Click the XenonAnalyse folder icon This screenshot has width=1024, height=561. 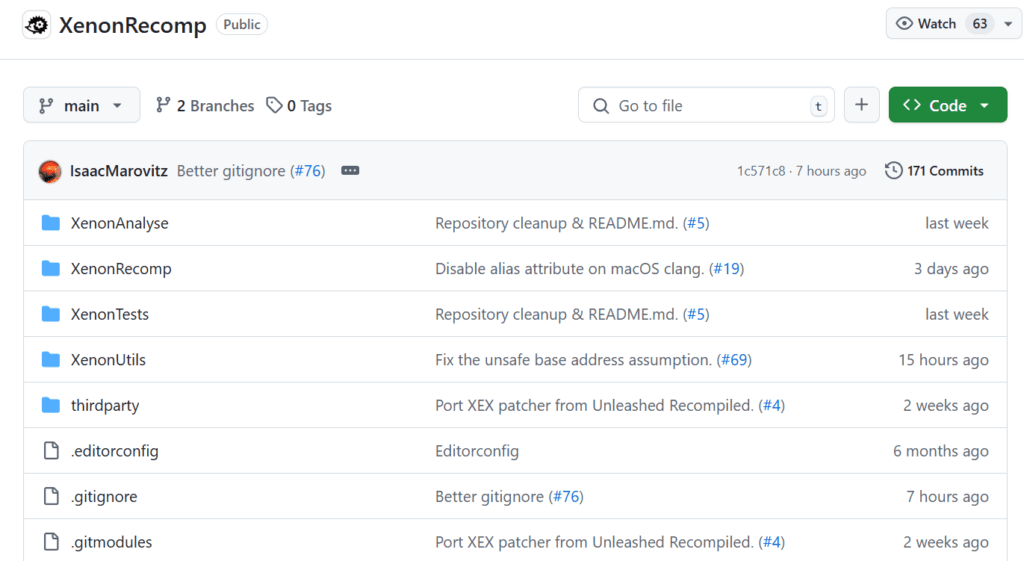click(x=51, y=223)
